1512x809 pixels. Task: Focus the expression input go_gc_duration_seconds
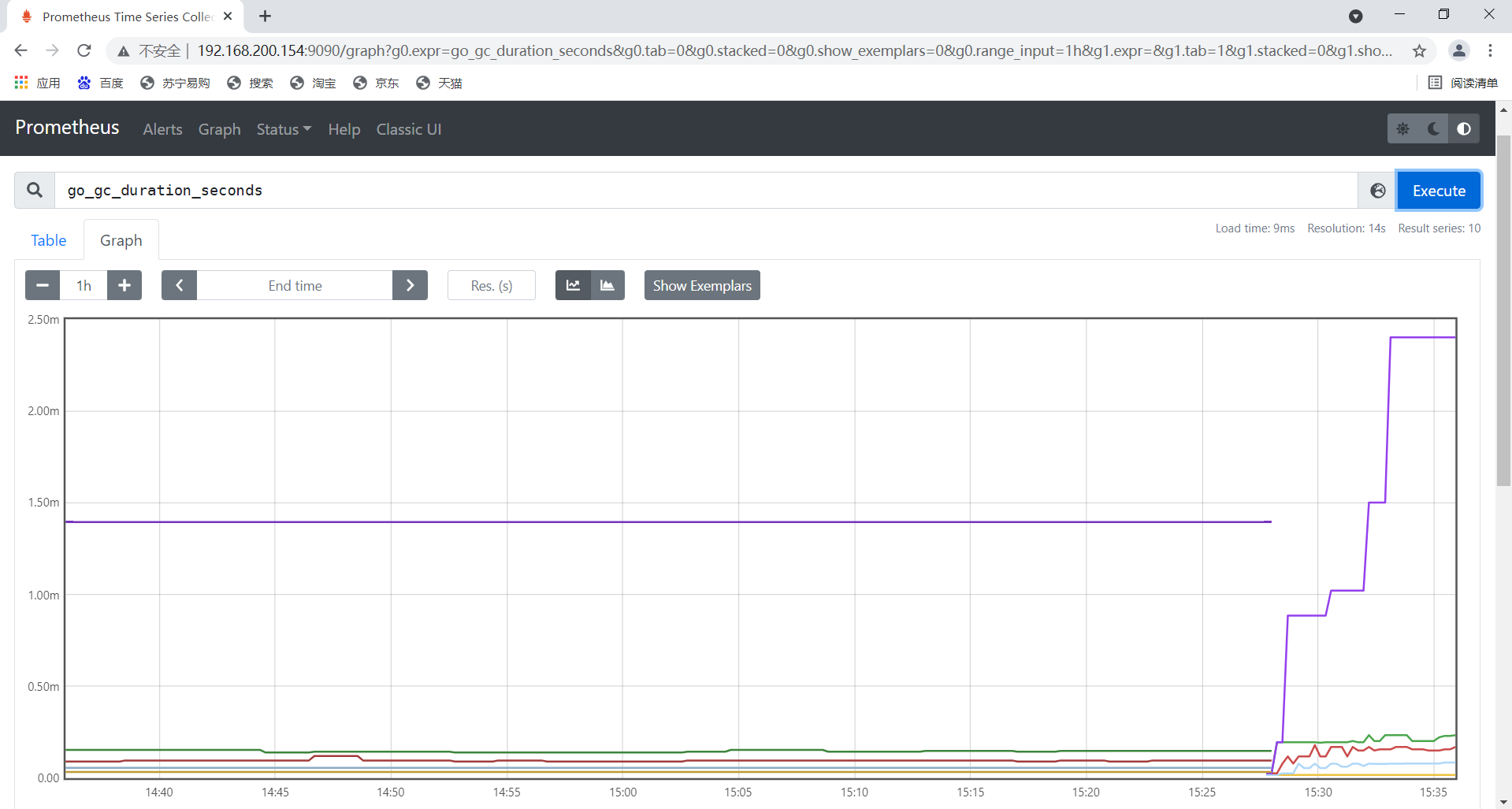coord(706,191)
